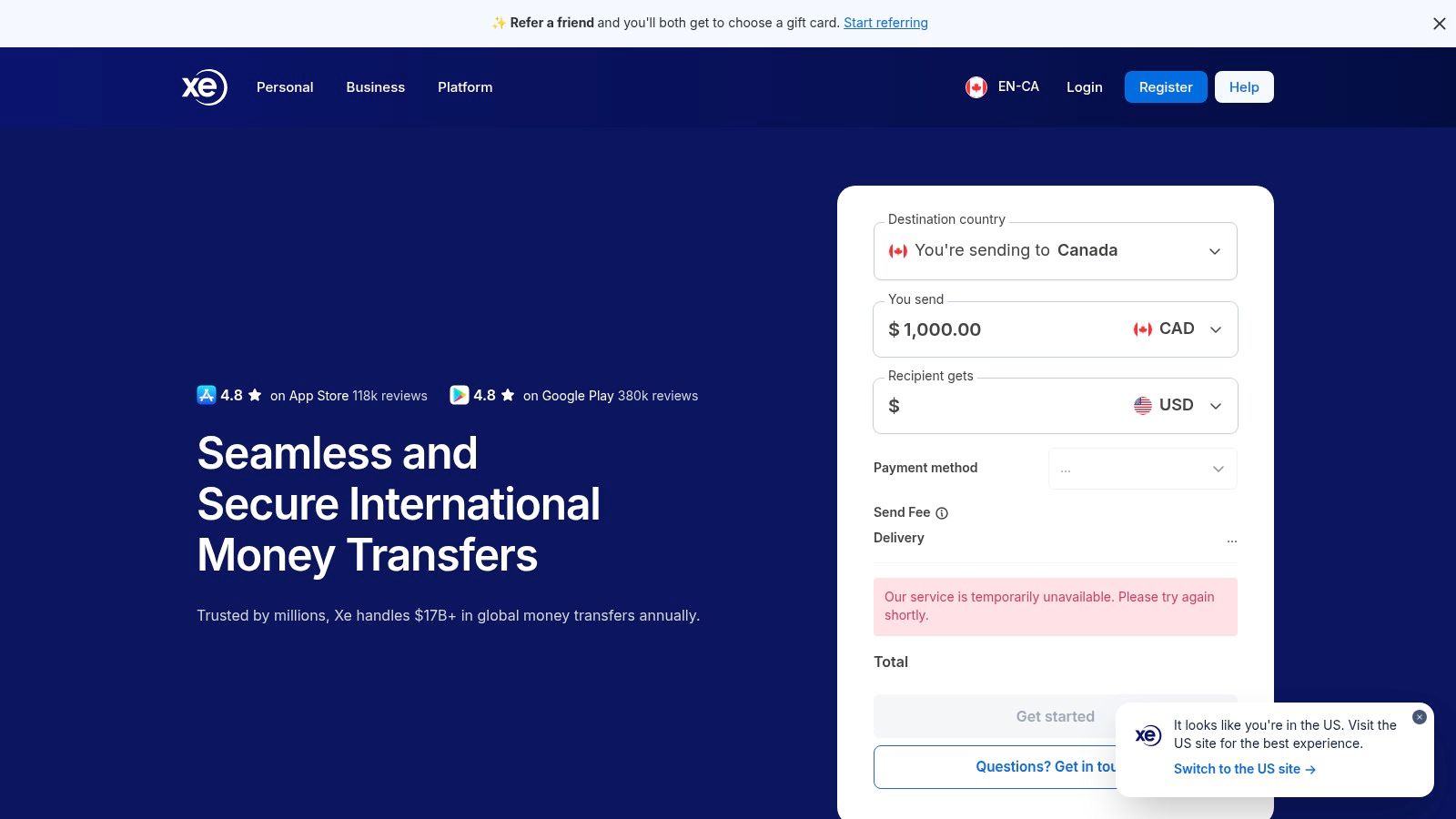Click the Delivery label
This screenshot has height=819, width=1456.
(x=899, y=538)
